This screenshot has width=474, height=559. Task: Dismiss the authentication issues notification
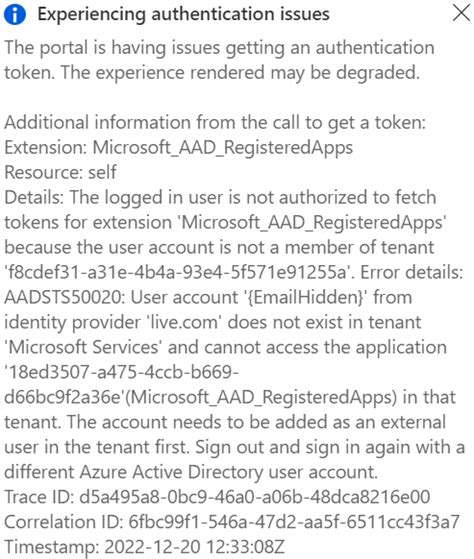461,14
